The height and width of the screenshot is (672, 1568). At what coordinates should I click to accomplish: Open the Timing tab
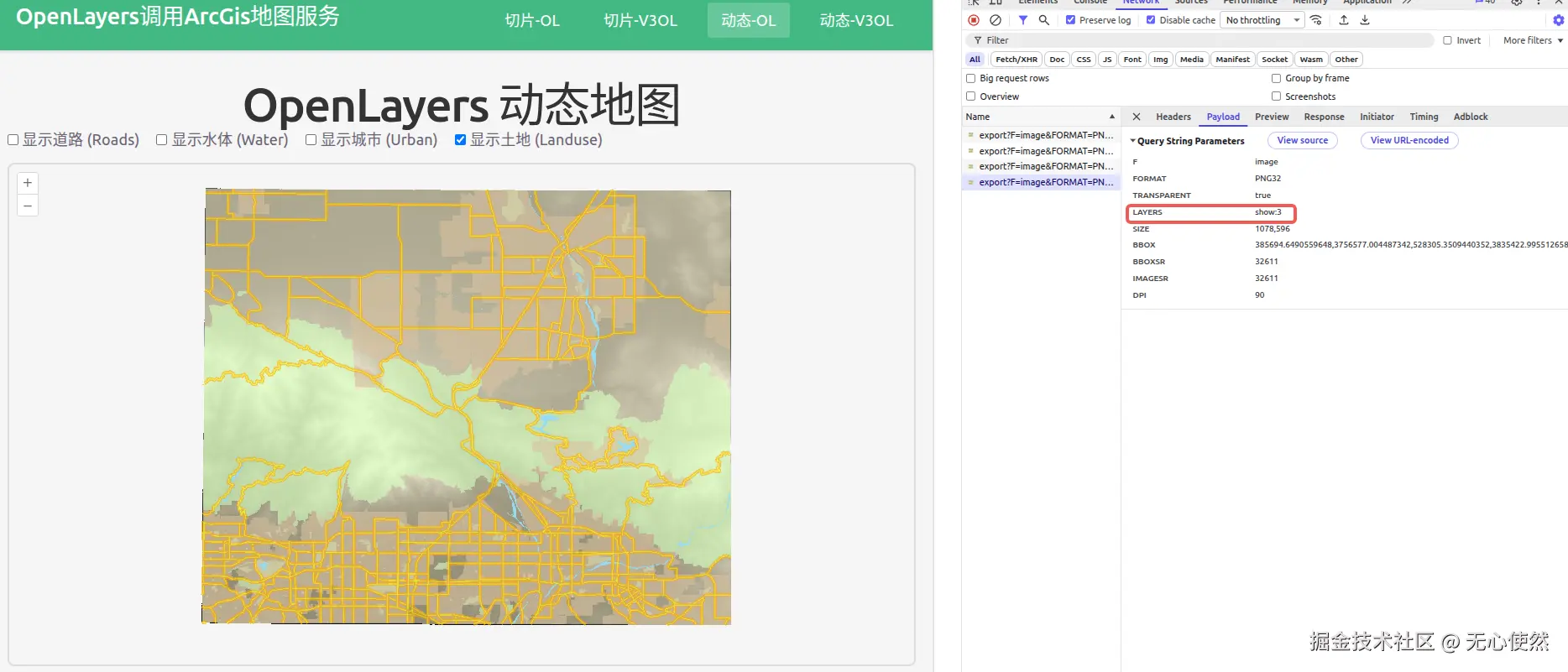[1424, 117]
